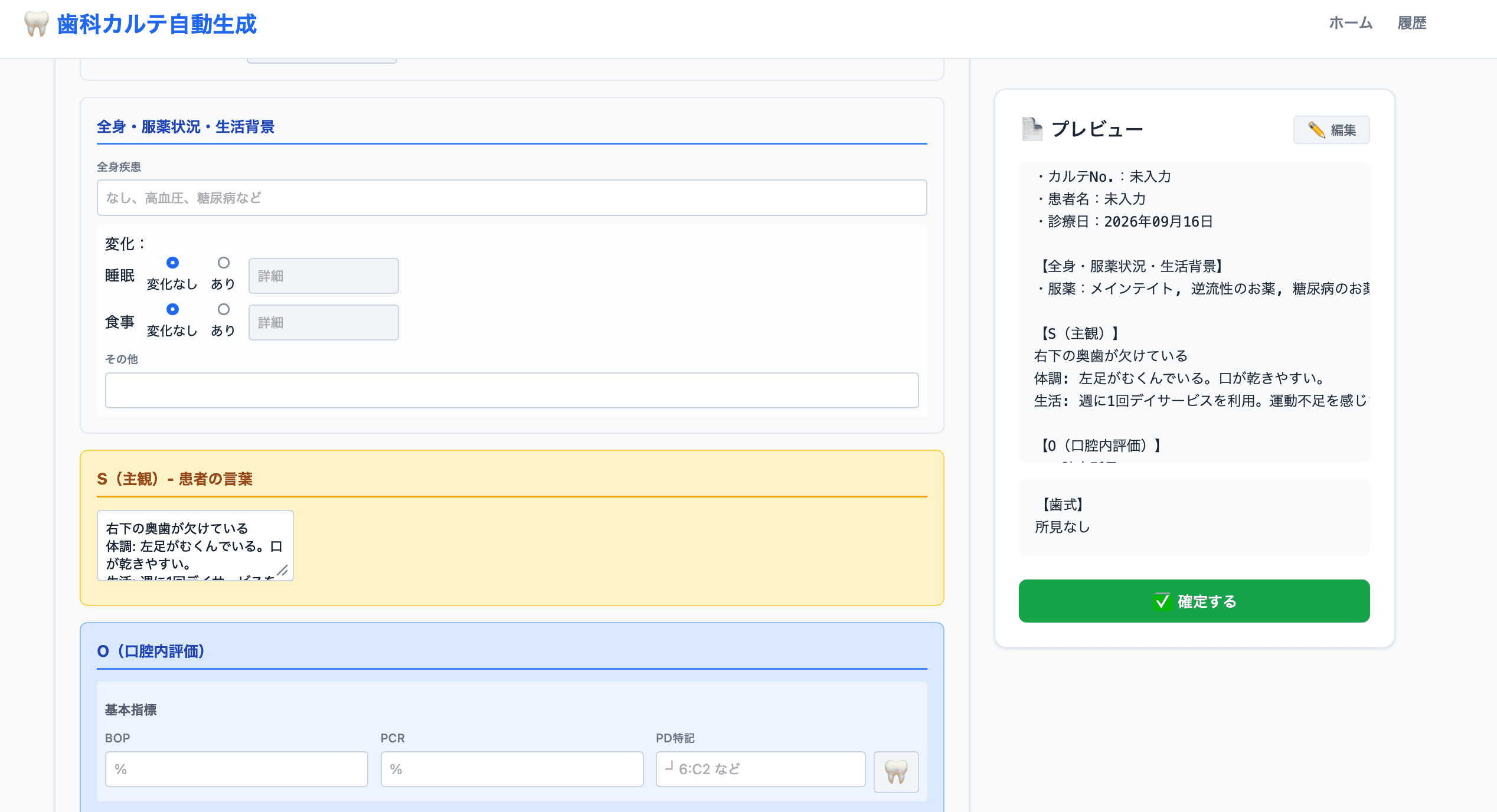Image resolution: width=1497 pixels, height=812 pixels.
Task: Open 履歴 in the top navigation
Action: [1412, 23]
